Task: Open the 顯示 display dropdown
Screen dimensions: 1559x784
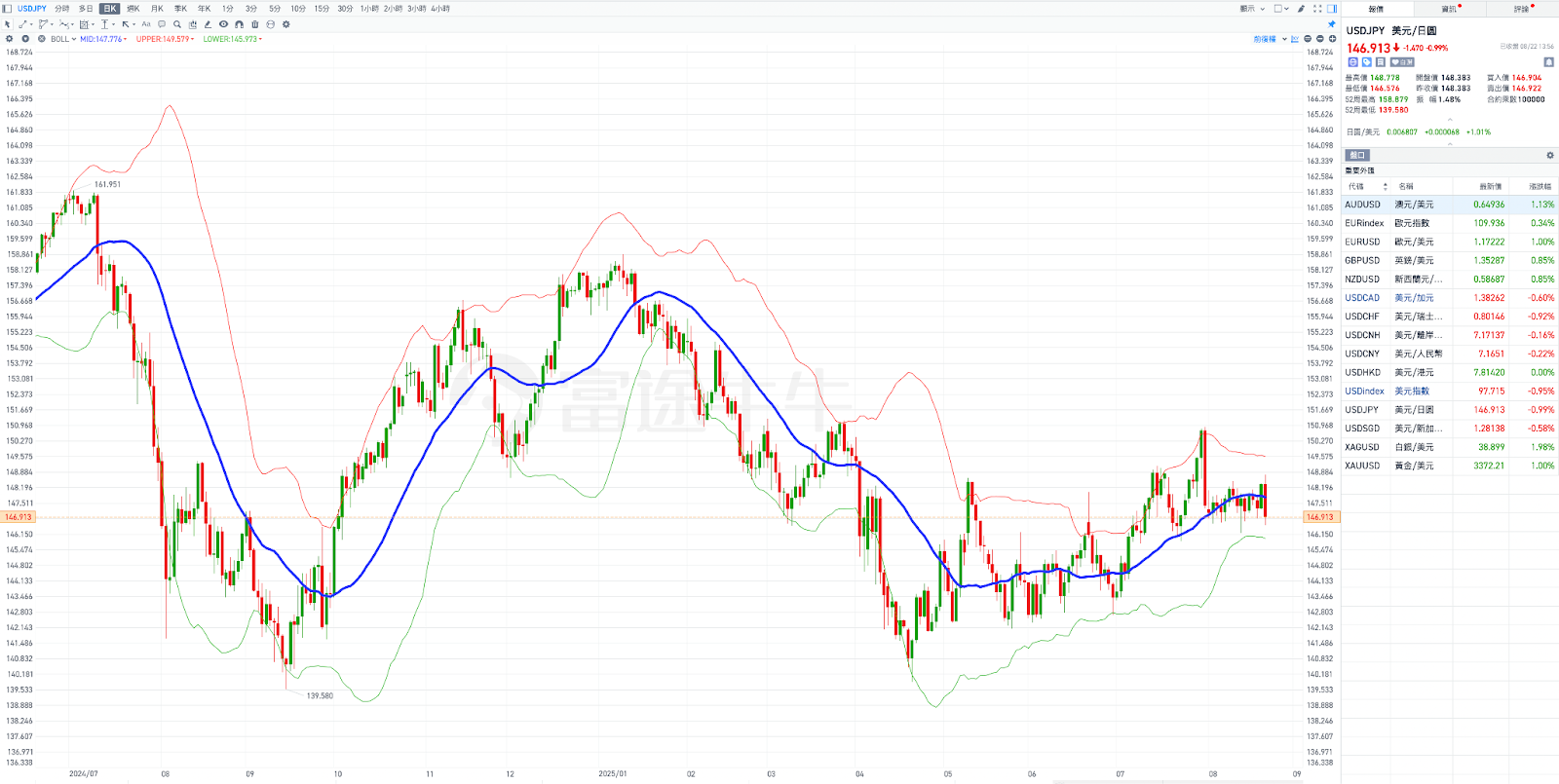Action: (1252, 9)
